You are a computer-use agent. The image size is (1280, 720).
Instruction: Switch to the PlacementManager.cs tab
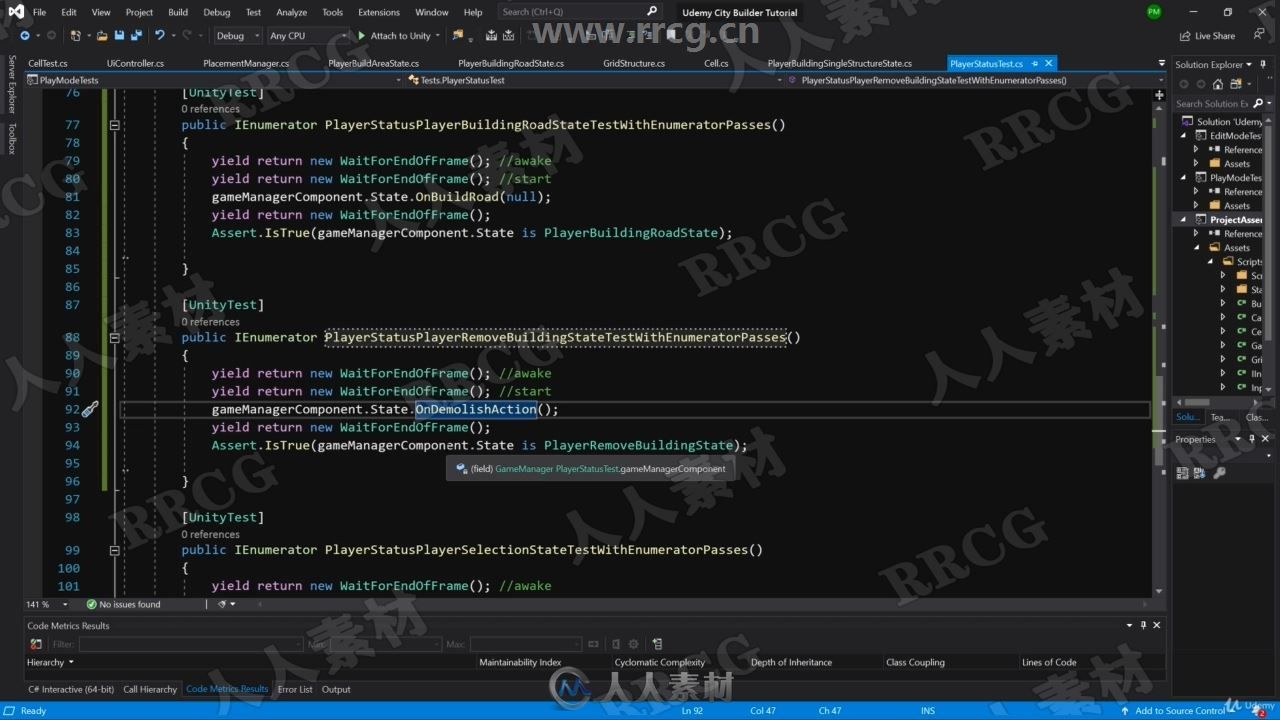246,63
